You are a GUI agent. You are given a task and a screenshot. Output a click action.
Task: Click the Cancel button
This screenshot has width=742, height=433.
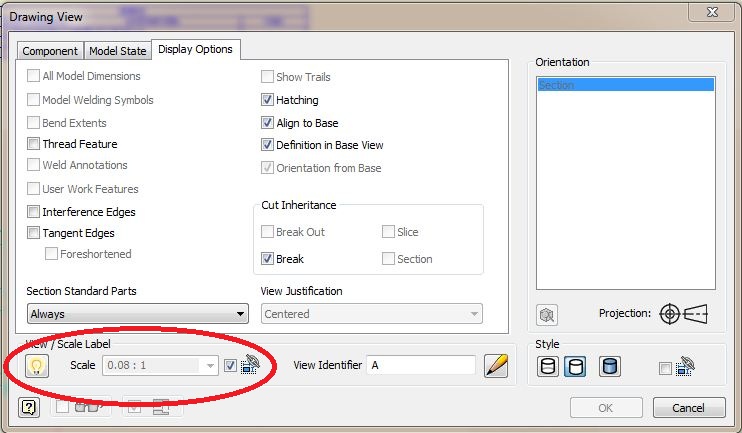[689, 407]
